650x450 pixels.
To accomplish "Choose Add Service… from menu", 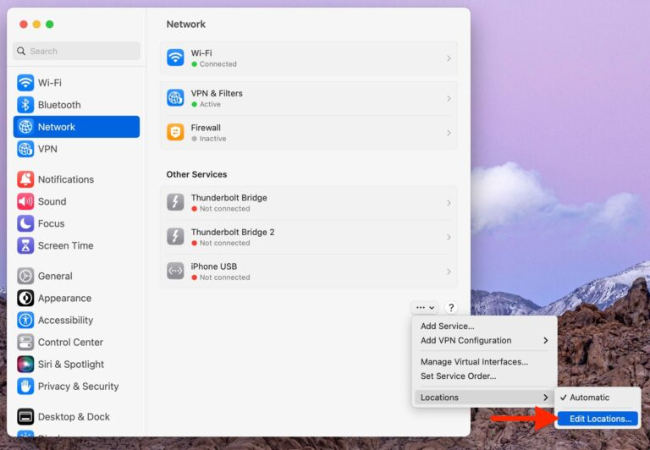I will [447, 326].
